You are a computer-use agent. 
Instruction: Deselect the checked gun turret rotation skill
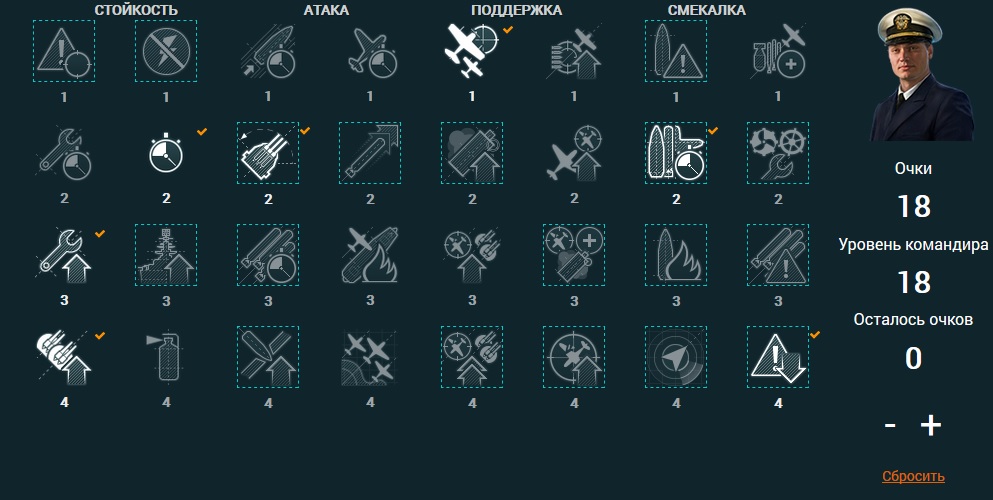(x=268, y=153)
